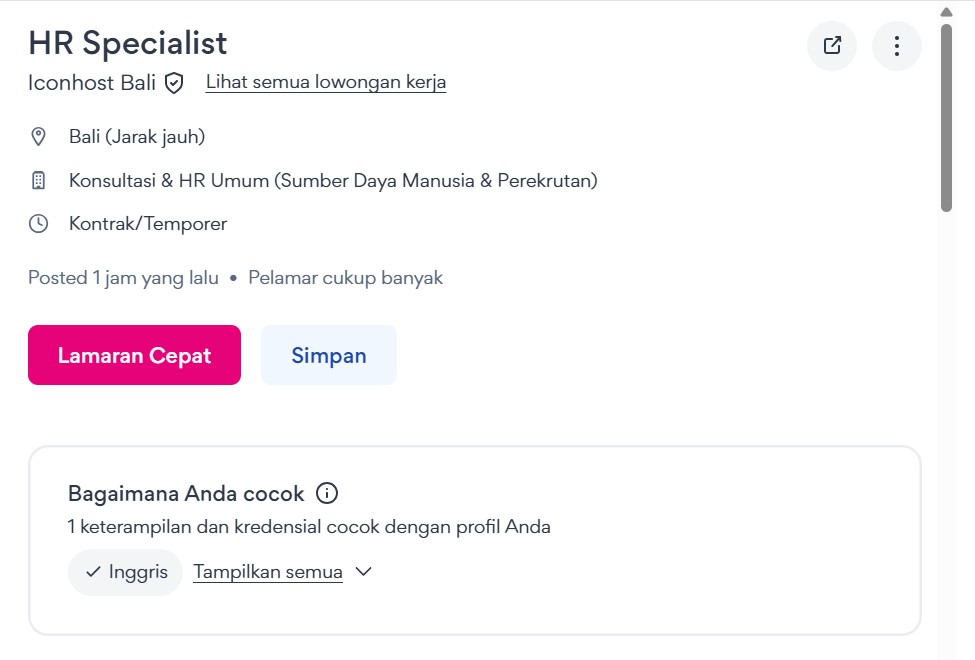Click the Kontrak/Temporer job type text
975x660 pixels.
coord(148,224)
